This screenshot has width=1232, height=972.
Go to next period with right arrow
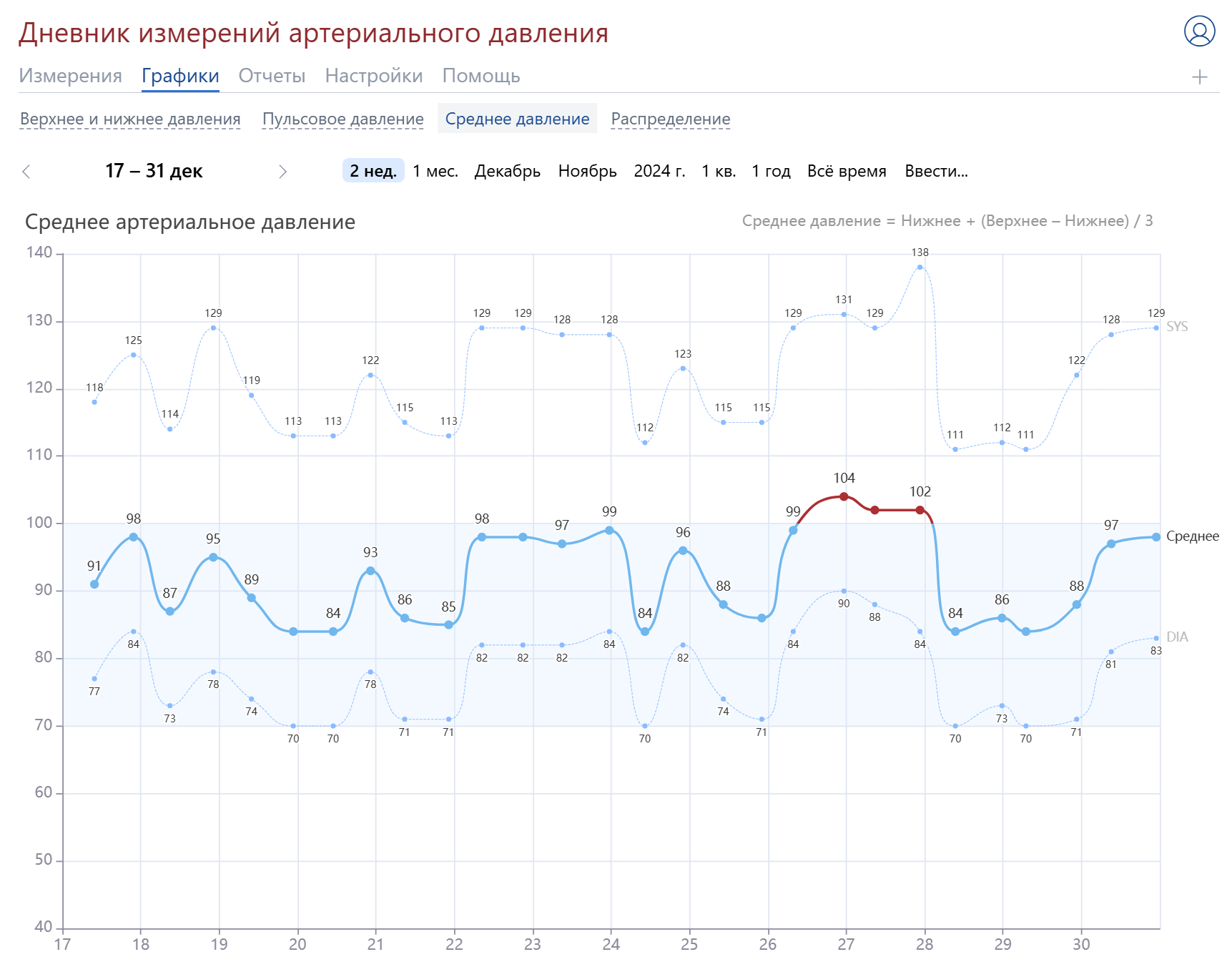point(283,171)
